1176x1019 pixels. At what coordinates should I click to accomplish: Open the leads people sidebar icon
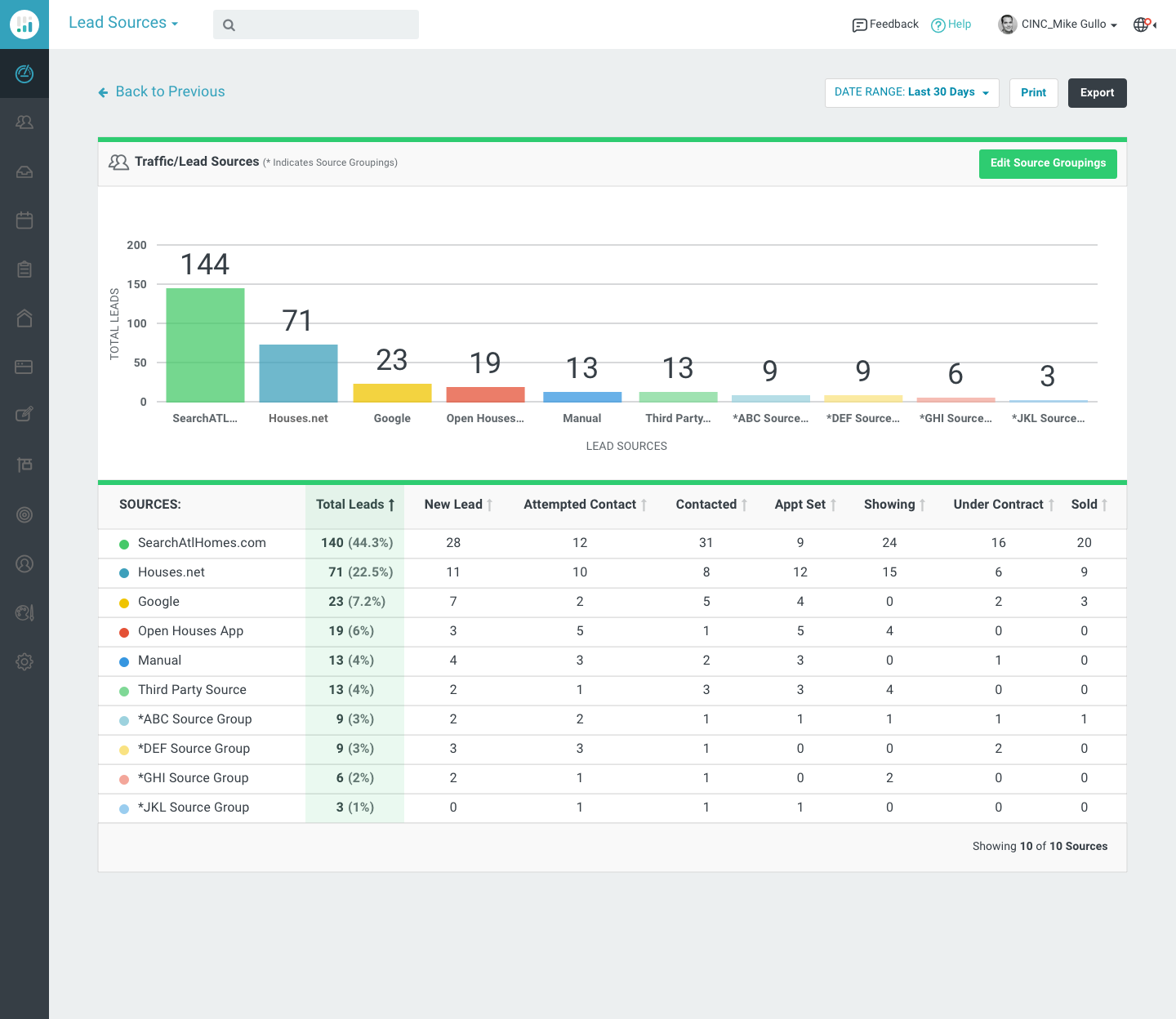24,122
